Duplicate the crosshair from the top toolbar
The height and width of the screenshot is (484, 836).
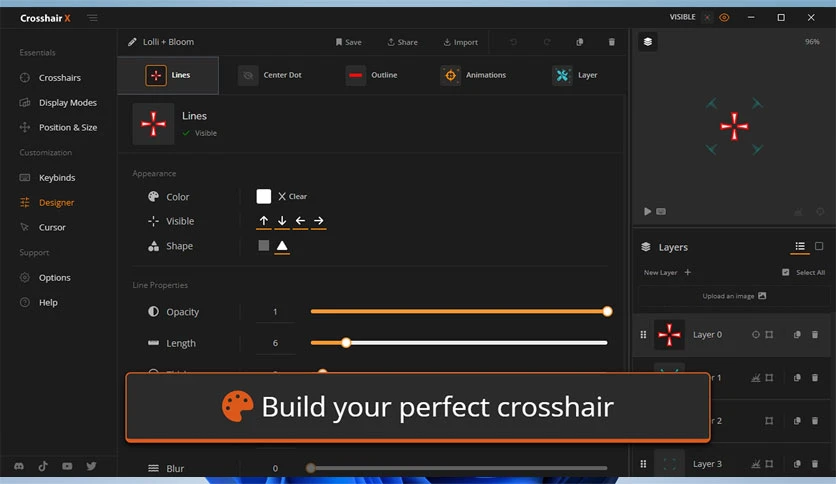pyautogui.click(x=580, y=42)
